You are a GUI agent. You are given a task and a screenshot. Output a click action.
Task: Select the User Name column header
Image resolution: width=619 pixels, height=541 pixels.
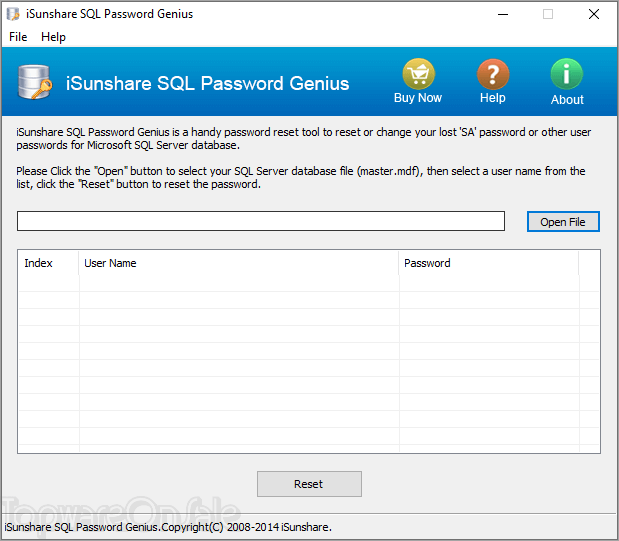pos(238,263)
